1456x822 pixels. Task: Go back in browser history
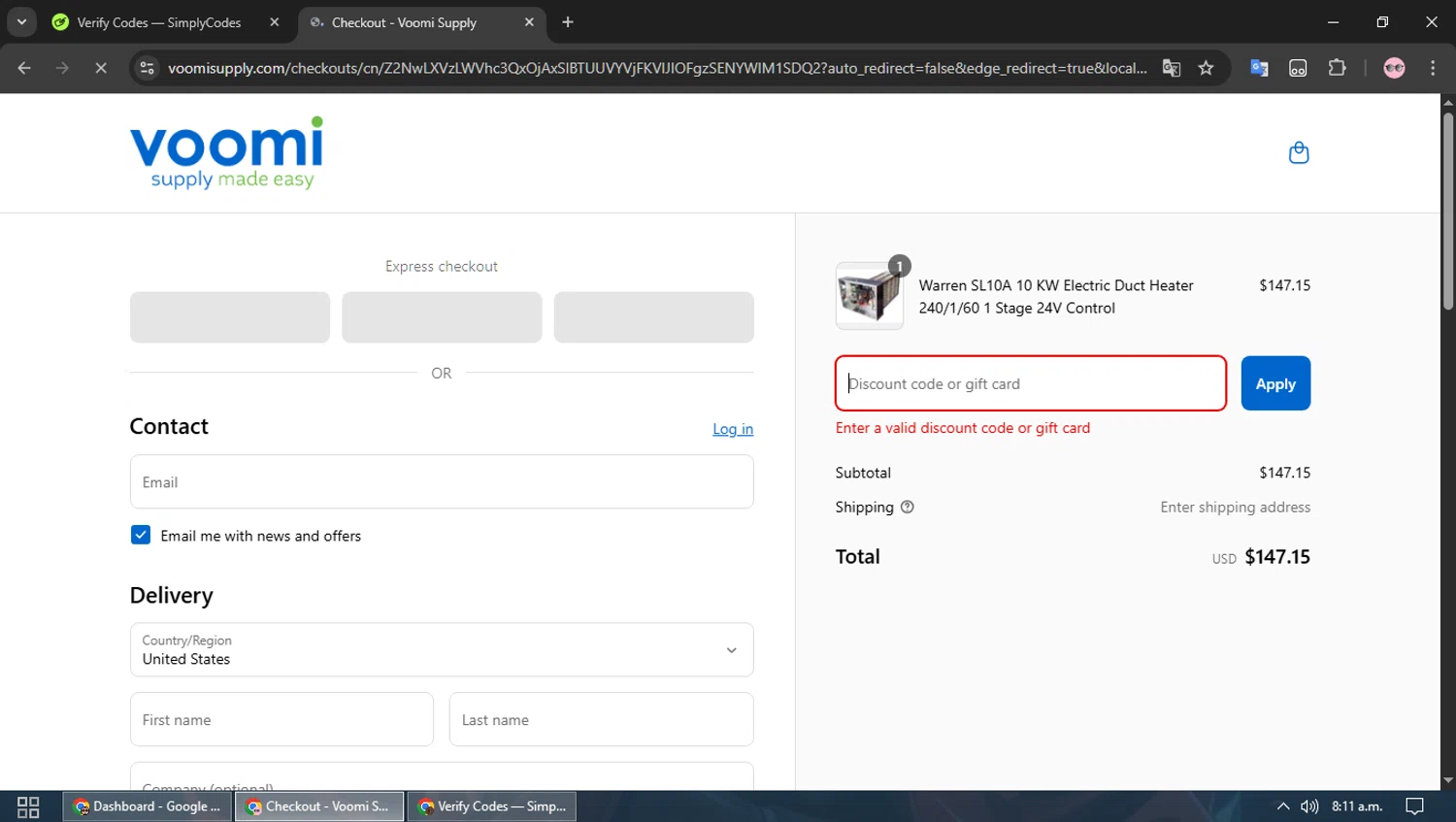click(24, 68)
